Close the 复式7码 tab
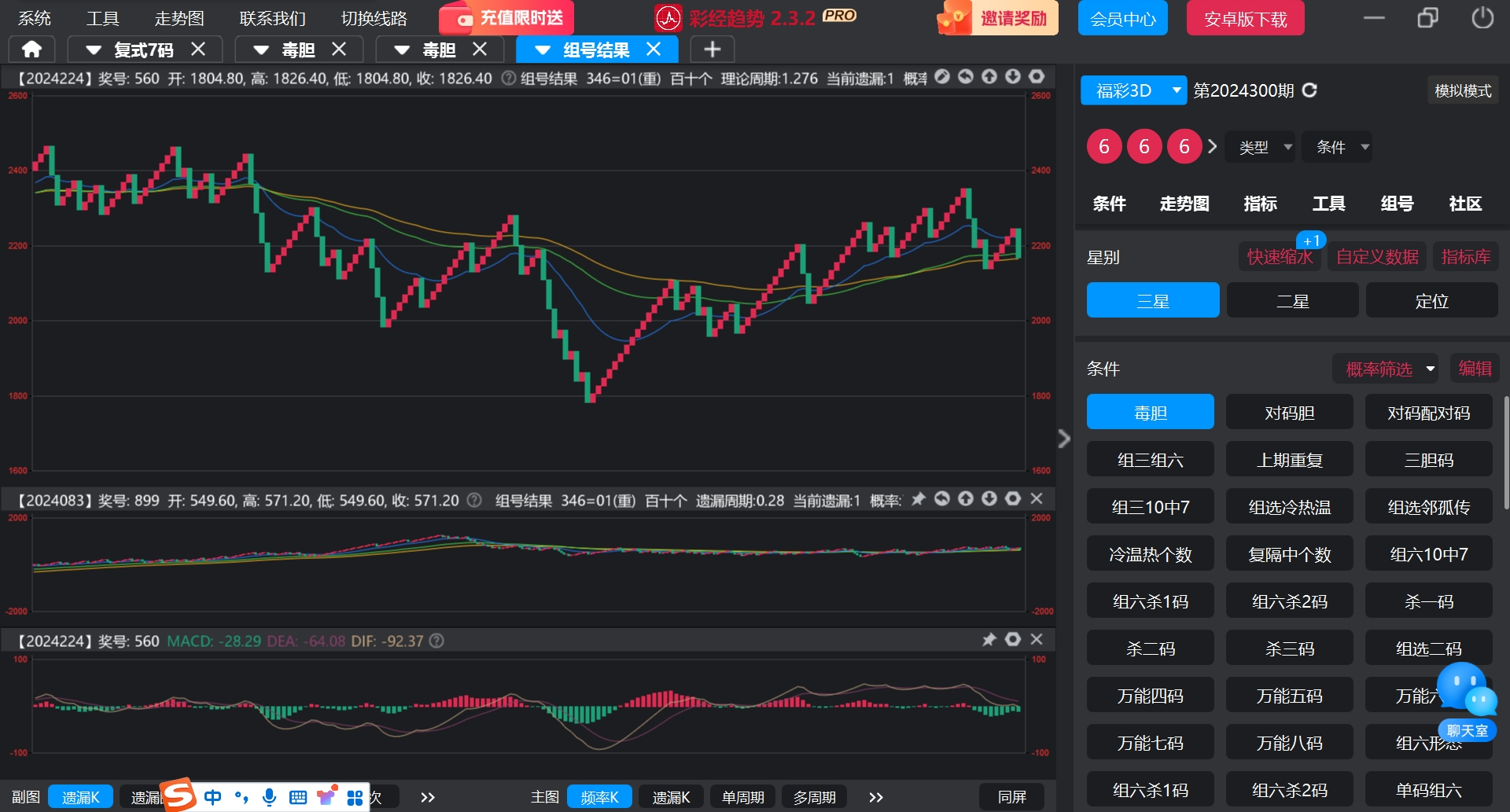Viewport: 1510px width, 812px height. 198,50
